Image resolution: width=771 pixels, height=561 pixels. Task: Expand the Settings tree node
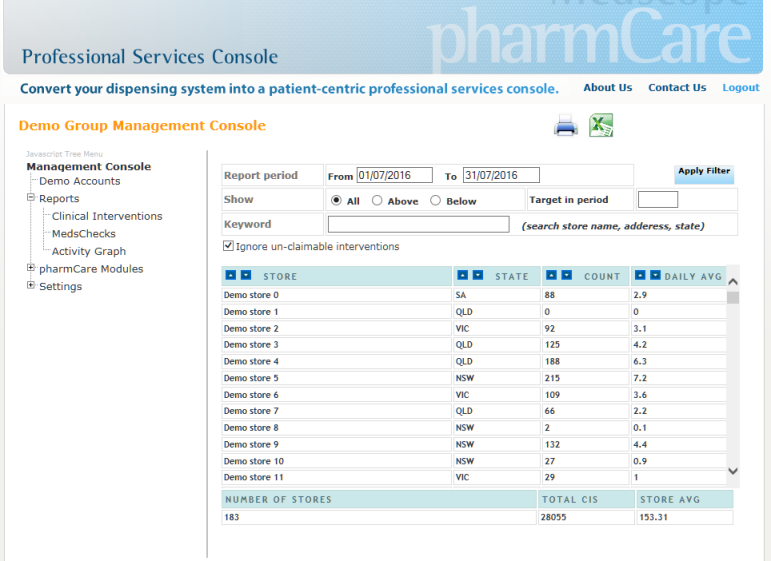coord(31,285)
